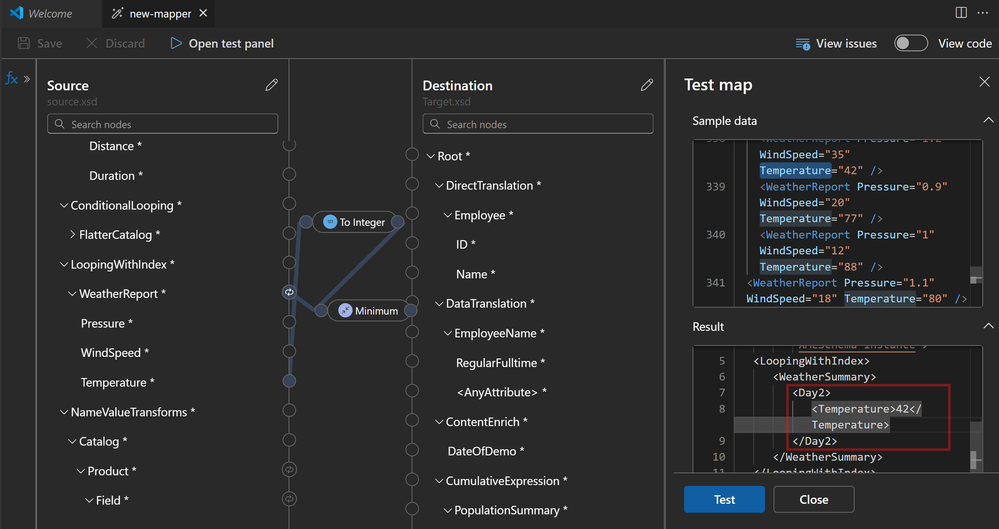Click Save in the toolbar

tap(40, 43)
